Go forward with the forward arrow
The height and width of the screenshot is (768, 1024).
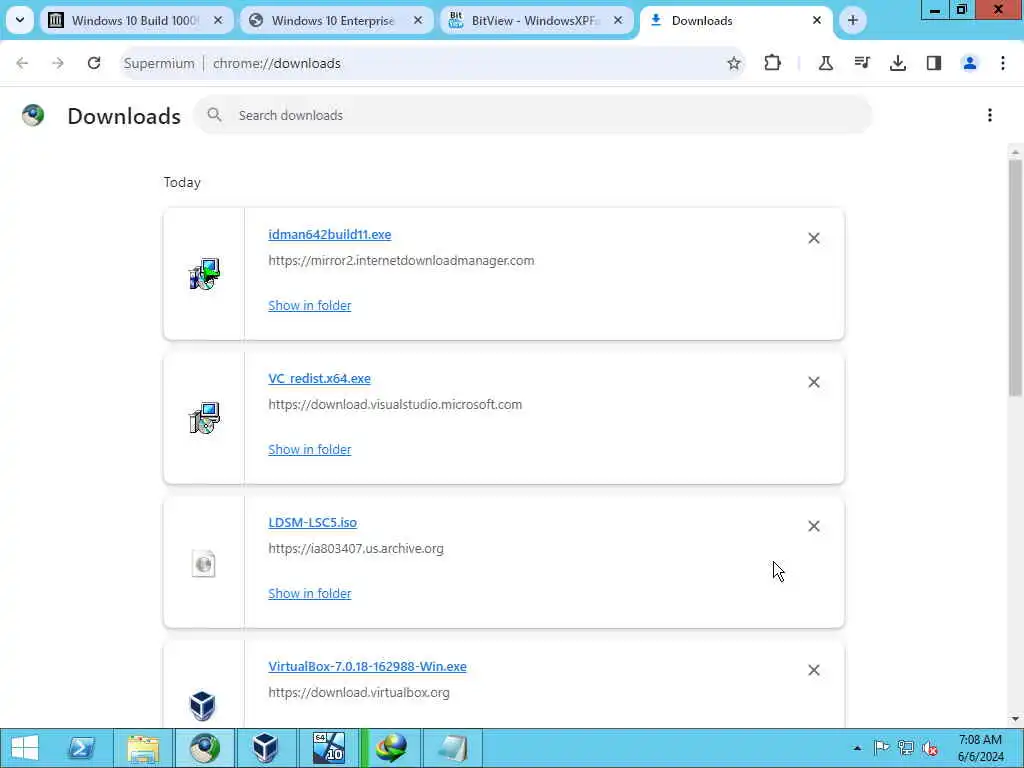[58, 63]
